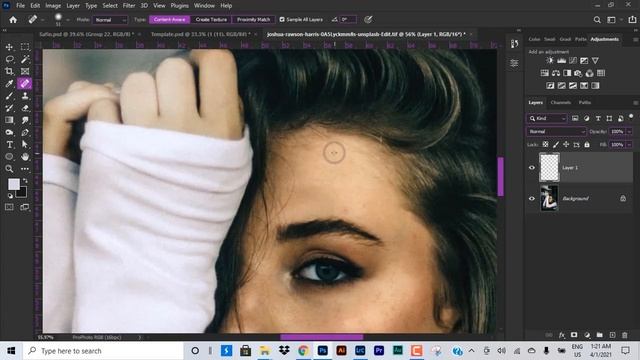Select the Clone Stamp tool
Screen dimensions: 640x360
[25, 96]
